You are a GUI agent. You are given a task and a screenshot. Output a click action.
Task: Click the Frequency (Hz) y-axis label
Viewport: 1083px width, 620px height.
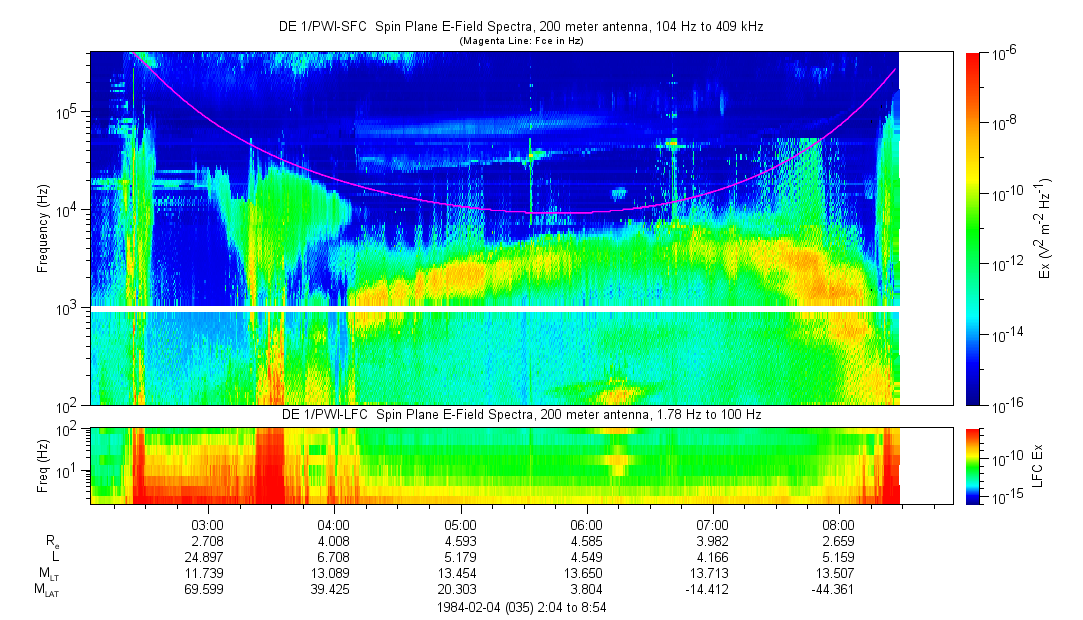(43, 228)
